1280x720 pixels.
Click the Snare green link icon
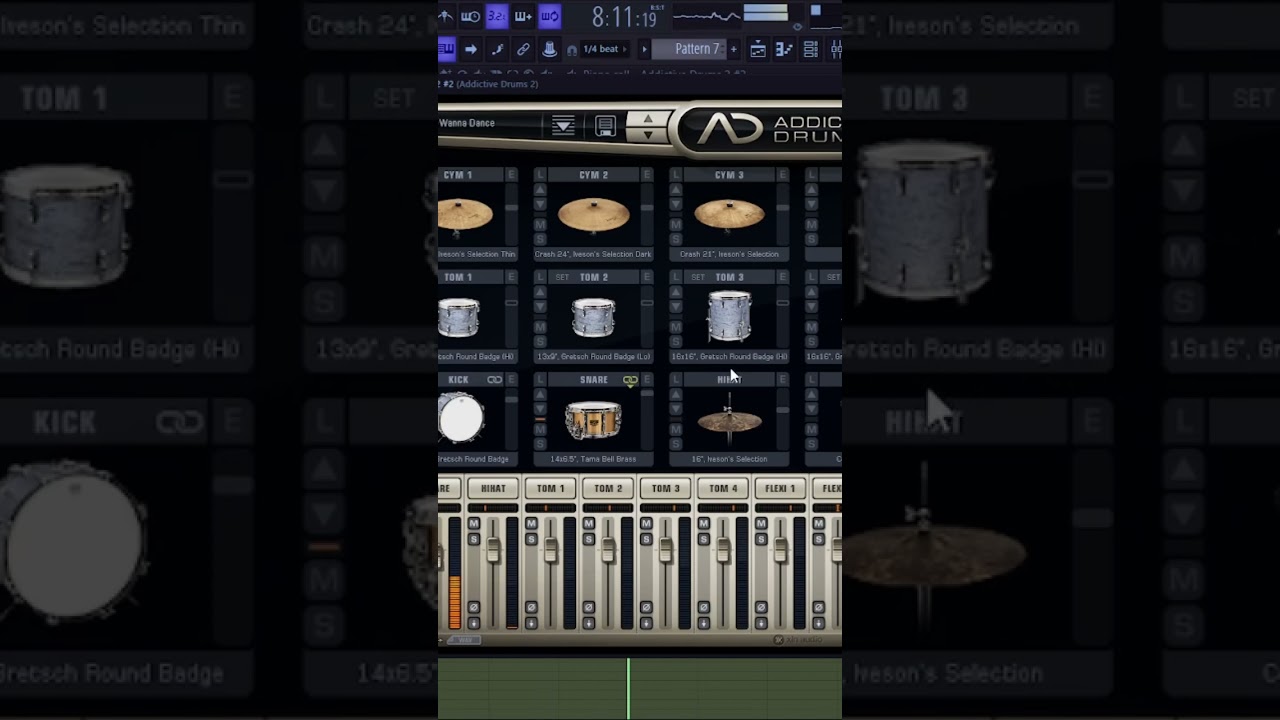pos(630,380)
